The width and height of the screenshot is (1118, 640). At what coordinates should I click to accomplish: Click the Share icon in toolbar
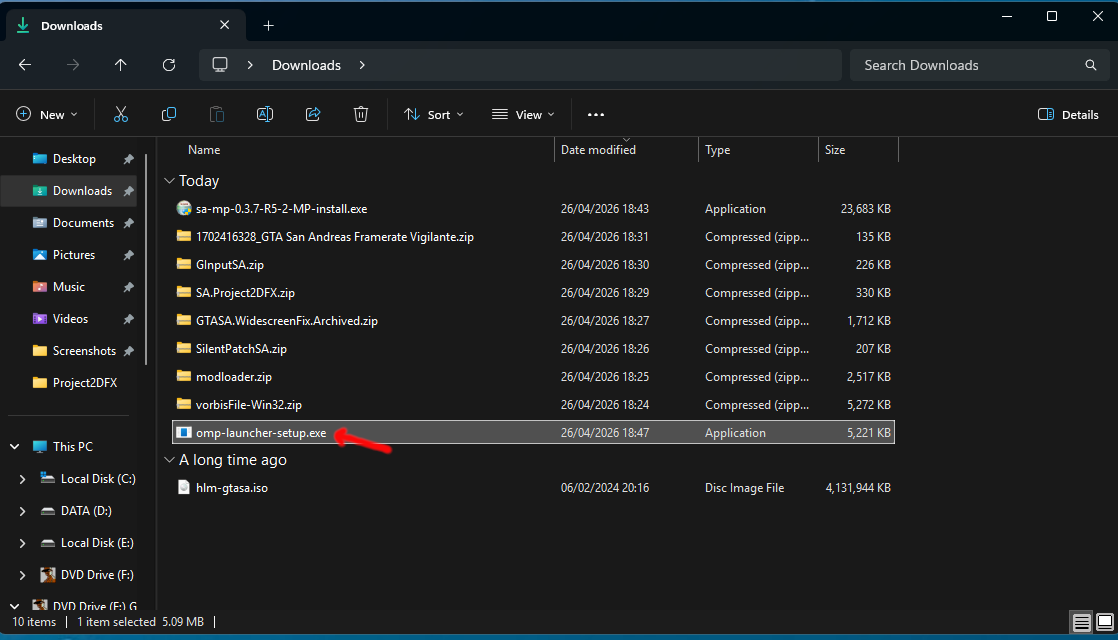pos(313,114)
